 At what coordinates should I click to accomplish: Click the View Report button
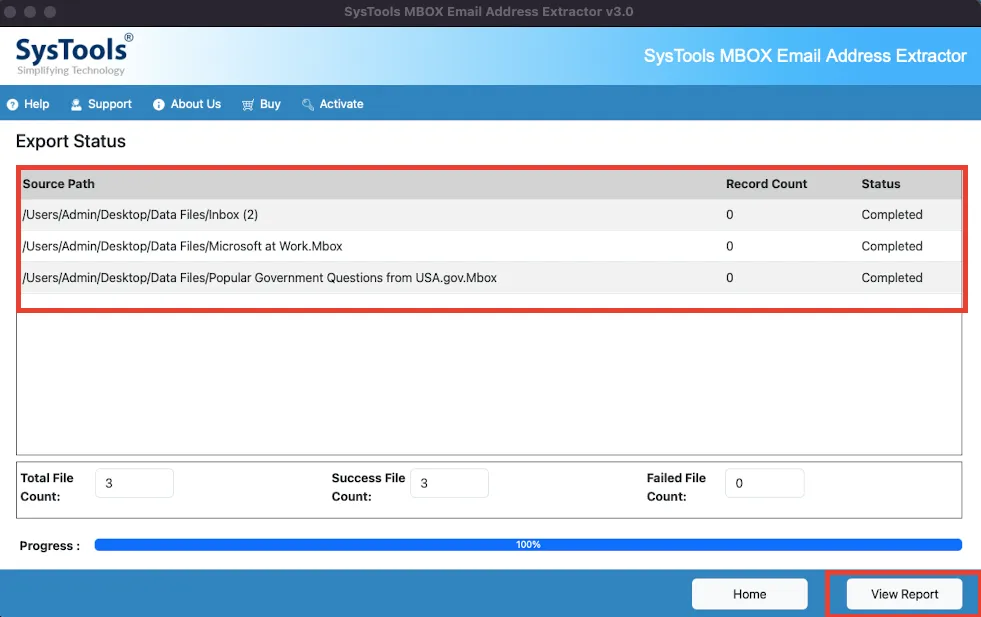(904, 594)
